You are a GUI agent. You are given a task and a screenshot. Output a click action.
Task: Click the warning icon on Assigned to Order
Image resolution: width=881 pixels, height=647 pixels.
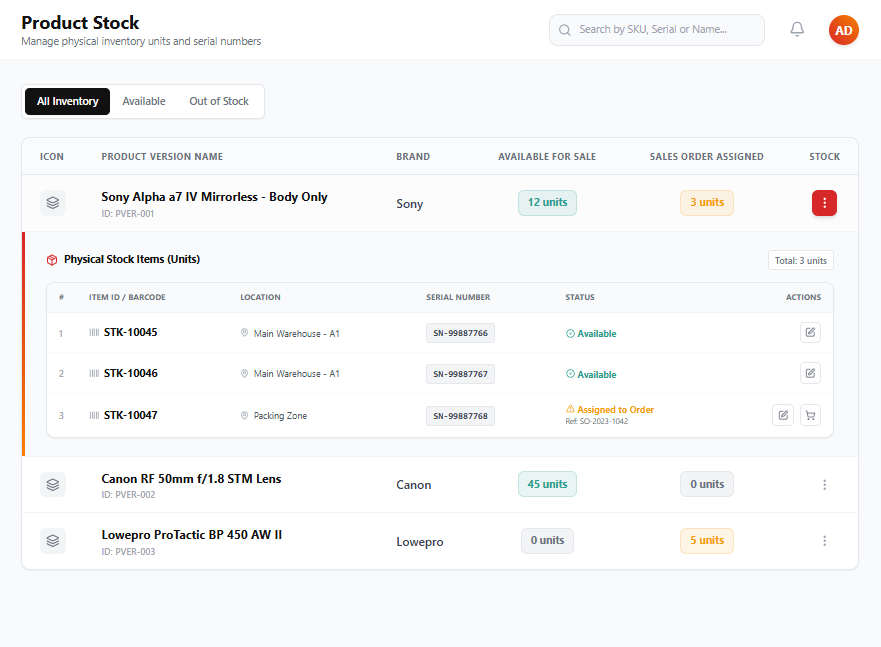570,409
